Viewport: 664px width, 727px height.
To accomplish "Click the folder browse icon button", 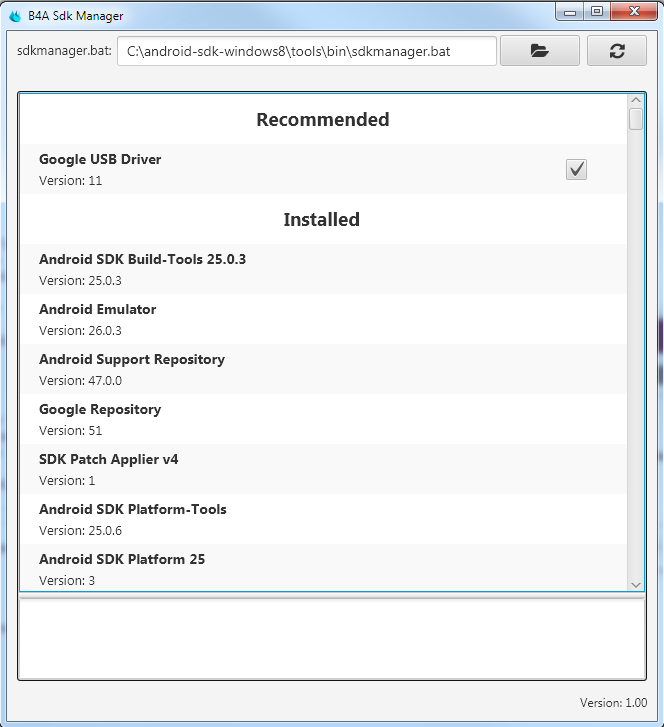I will click(x=540, y=51).
